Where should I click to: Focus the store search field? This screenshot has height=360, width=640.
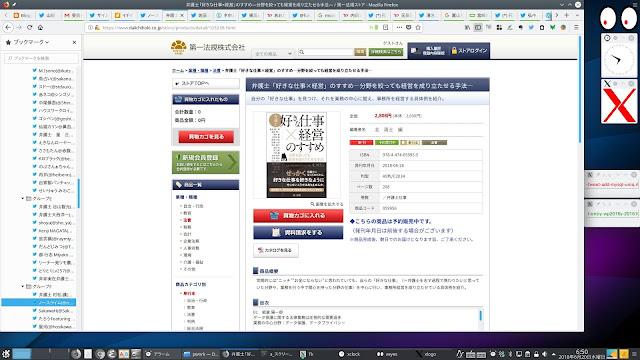coord(326,52)
